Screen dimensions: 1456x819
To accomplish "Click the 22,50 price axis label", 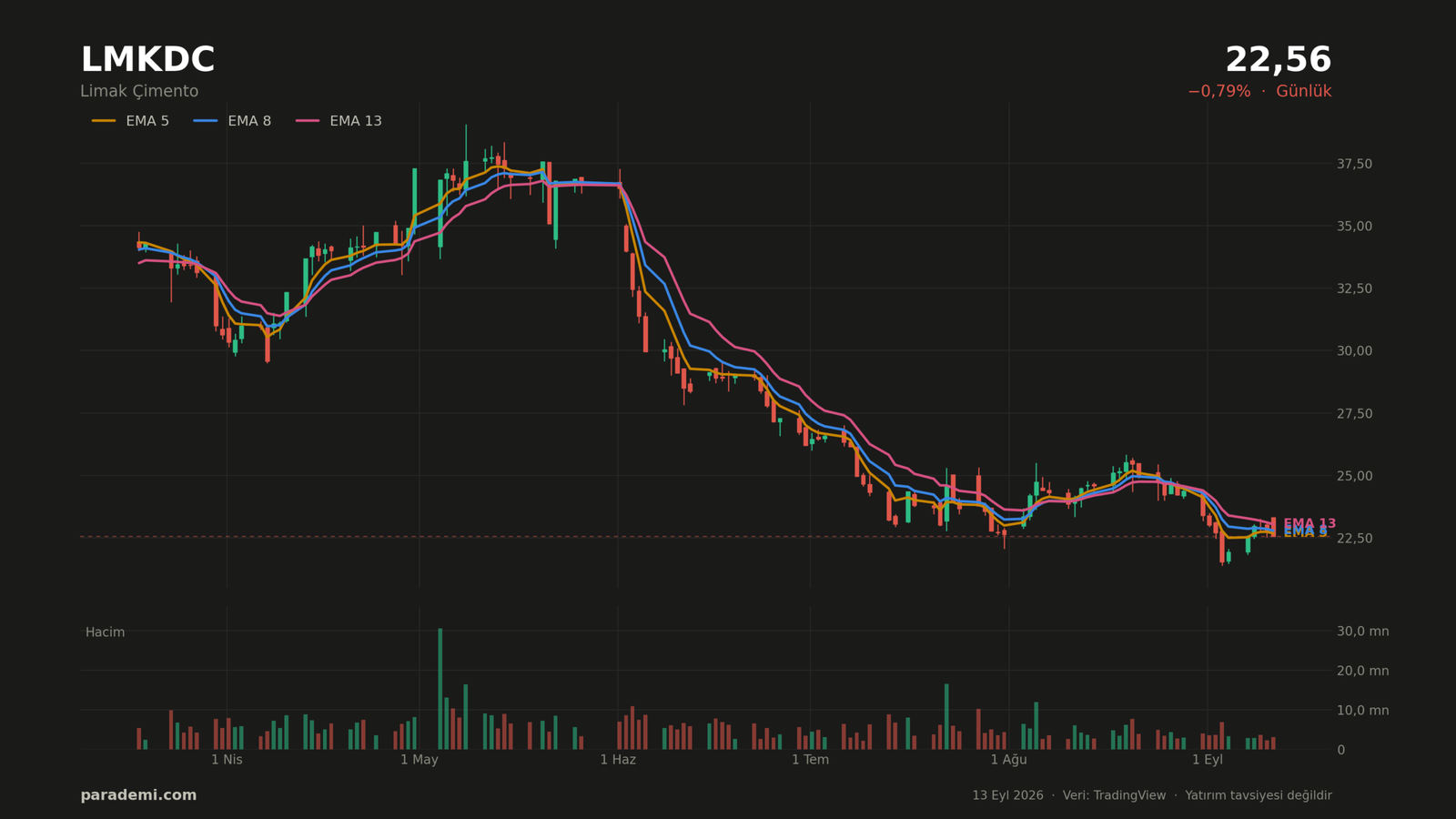I will coord(1354,539).
